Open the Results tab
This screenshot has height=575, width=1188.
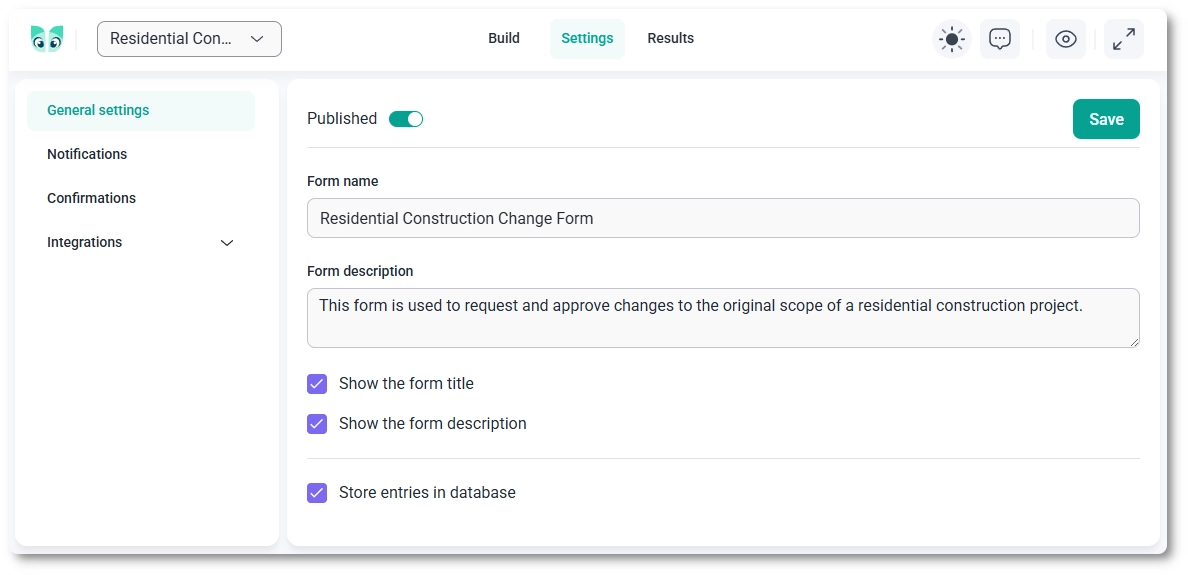click(671, 39)
